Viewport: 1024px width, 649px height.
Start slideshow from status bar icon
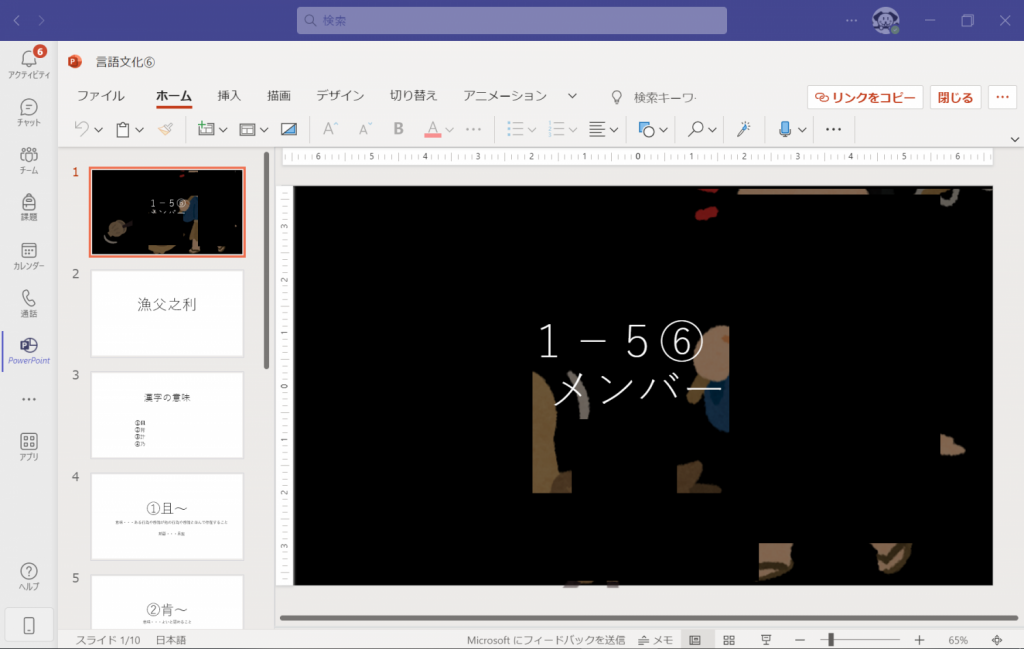click(766, 640)
